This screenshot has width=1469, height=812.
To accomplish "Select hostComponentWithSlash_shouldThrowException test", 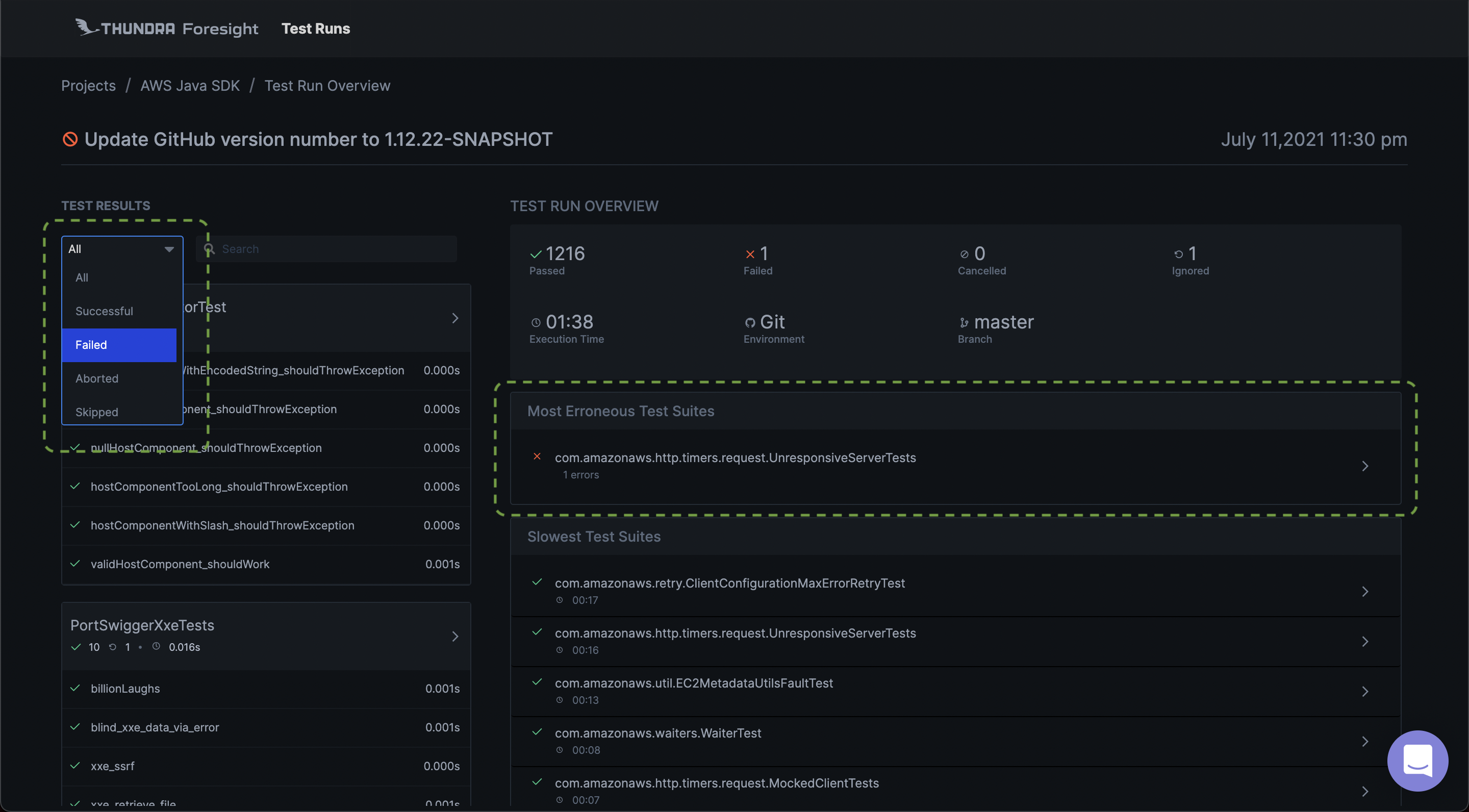I will tap(266, 526).
